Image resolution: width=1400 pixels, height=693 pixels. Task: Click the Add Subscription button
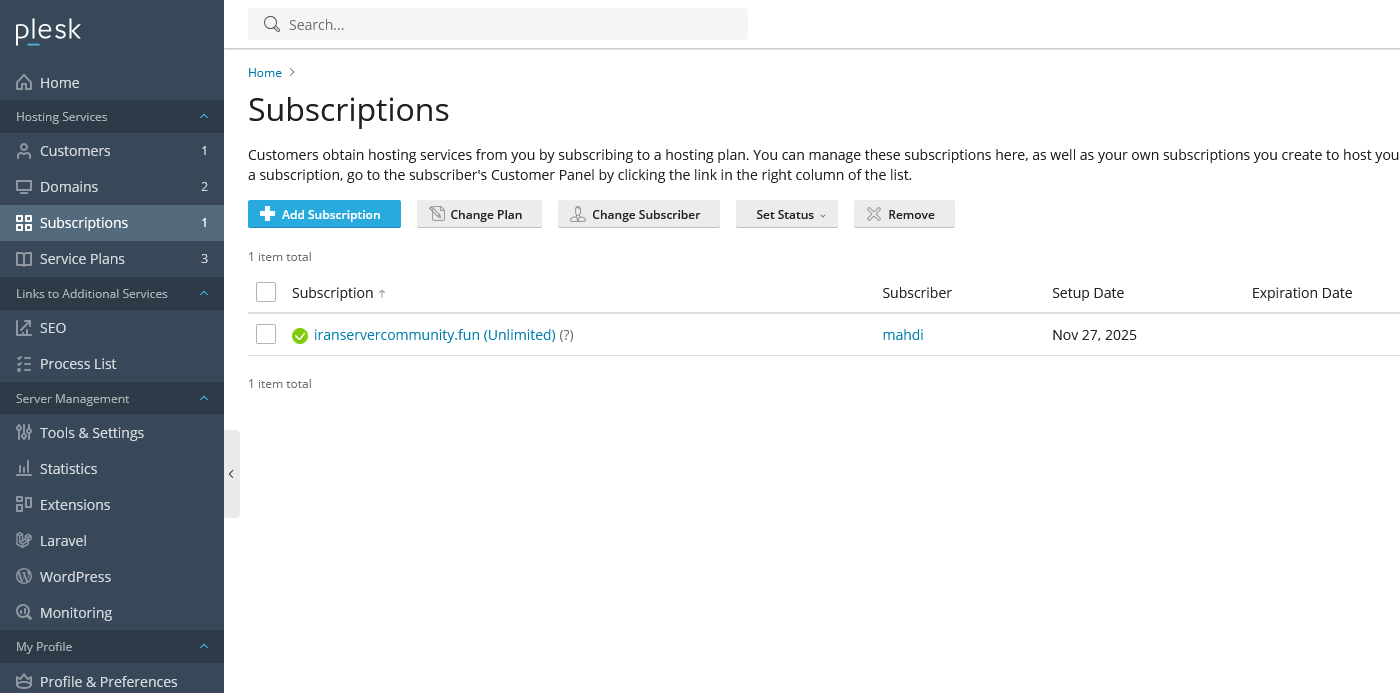(324, 214)
